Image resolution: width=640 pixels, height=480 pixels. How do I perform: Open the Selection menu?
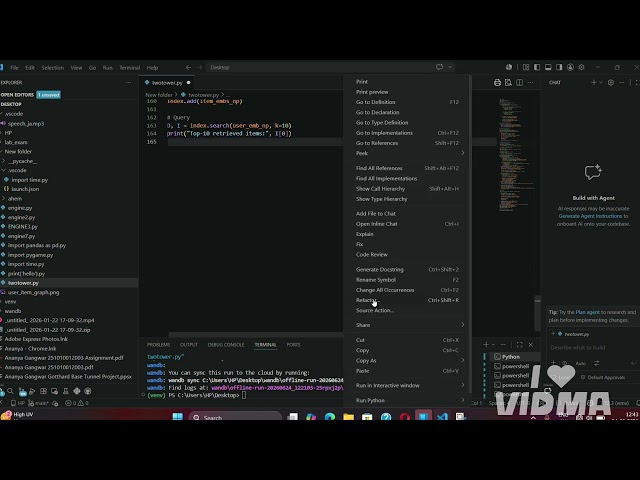pyautogui.click(x=53, y=68)
